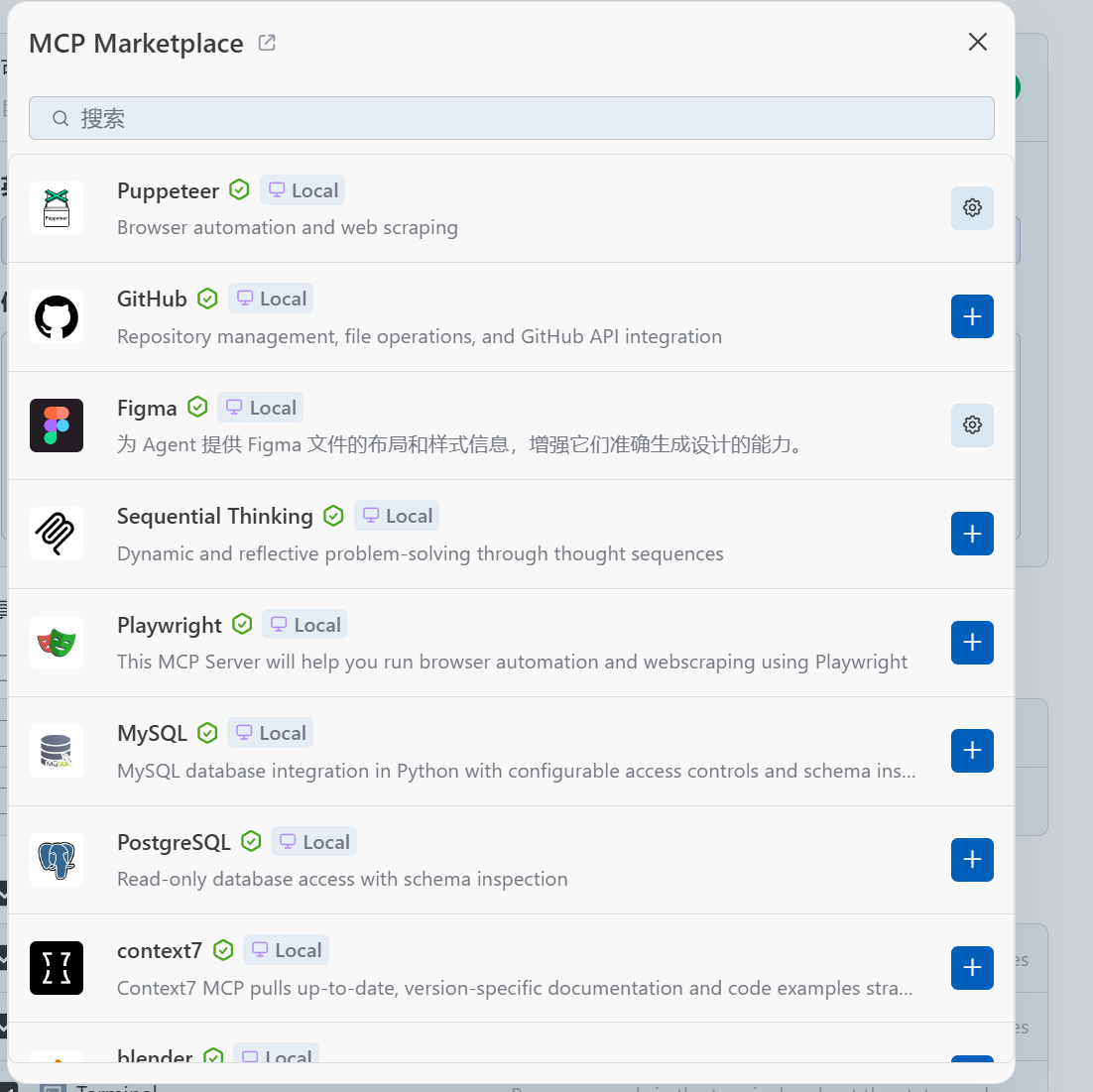1093x1092 pixels.
Task: Click the Local tag on MySQL
Action: click(x=271, y=733)
